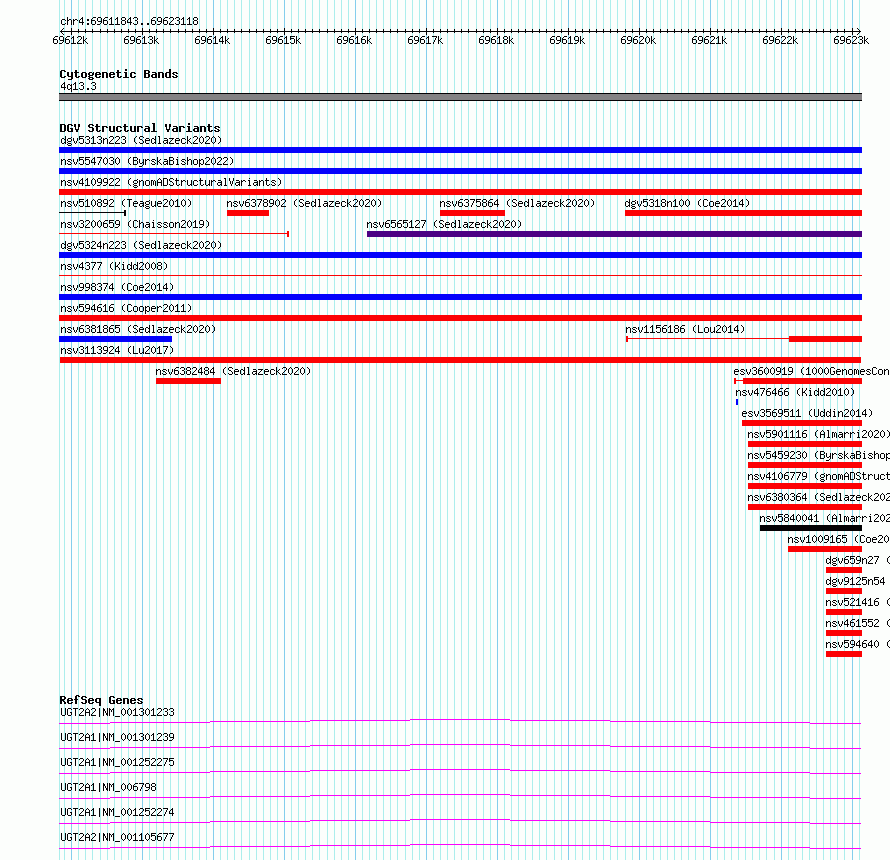
Task: Click the 69623k ruler tick label
Action: pos(851,40)
